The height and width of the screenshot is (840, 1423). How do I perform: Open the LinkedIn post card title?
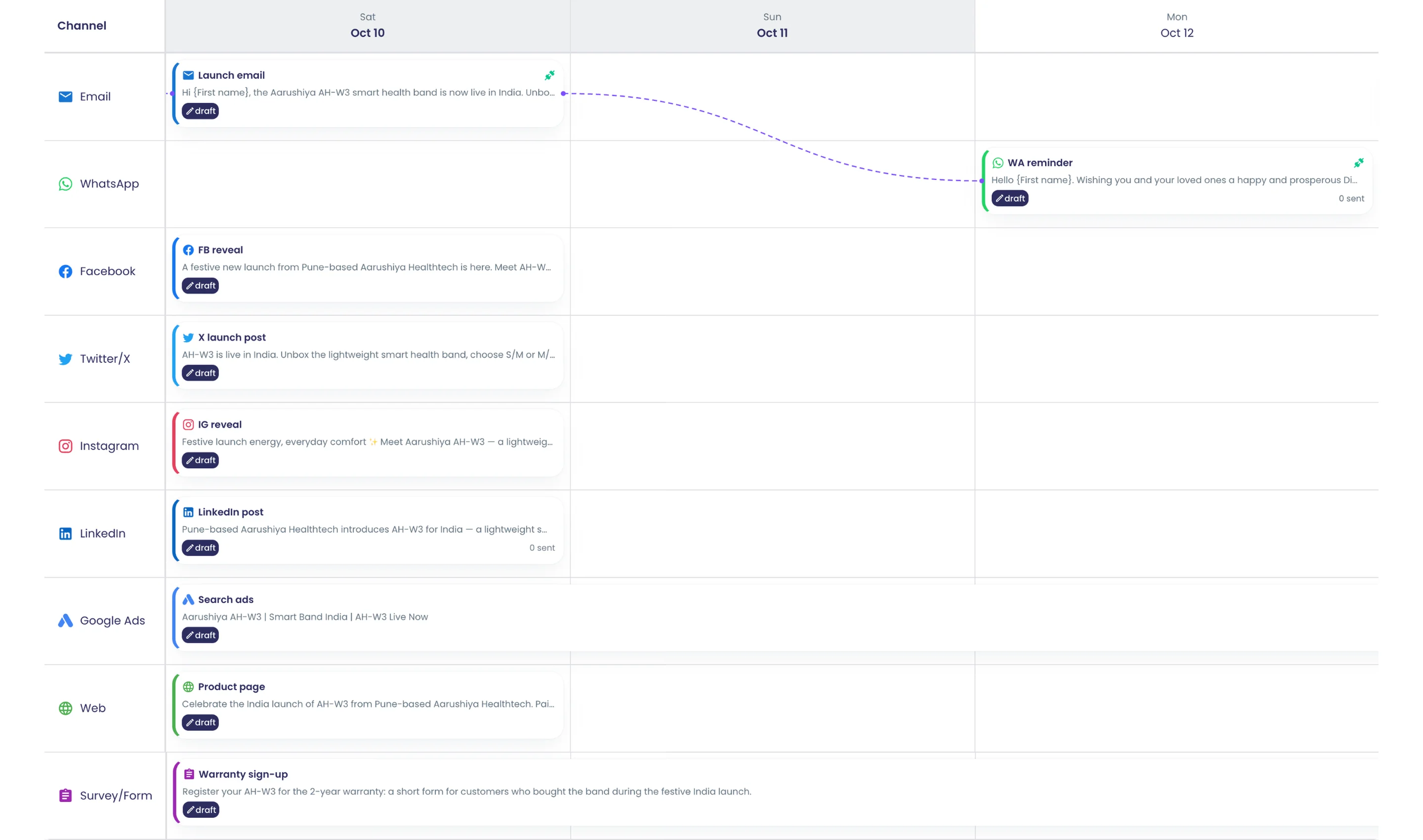point(230,512)
